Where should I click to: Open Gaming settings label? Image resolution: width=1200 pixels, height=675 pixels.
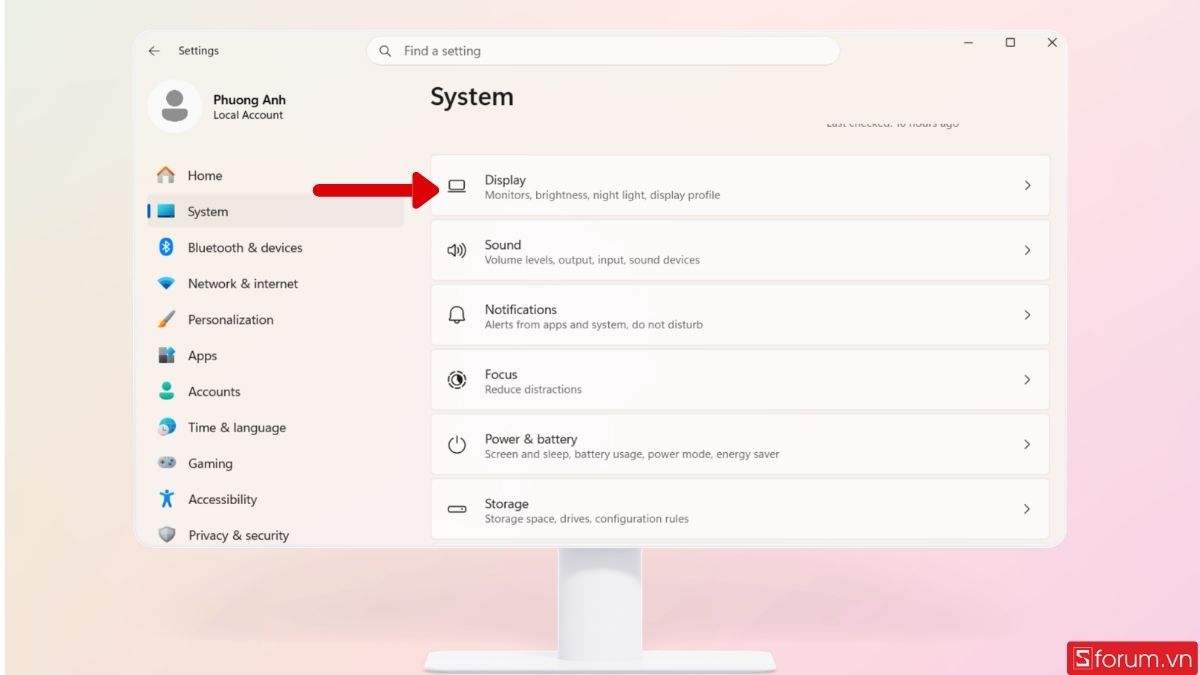pos(210,463)
